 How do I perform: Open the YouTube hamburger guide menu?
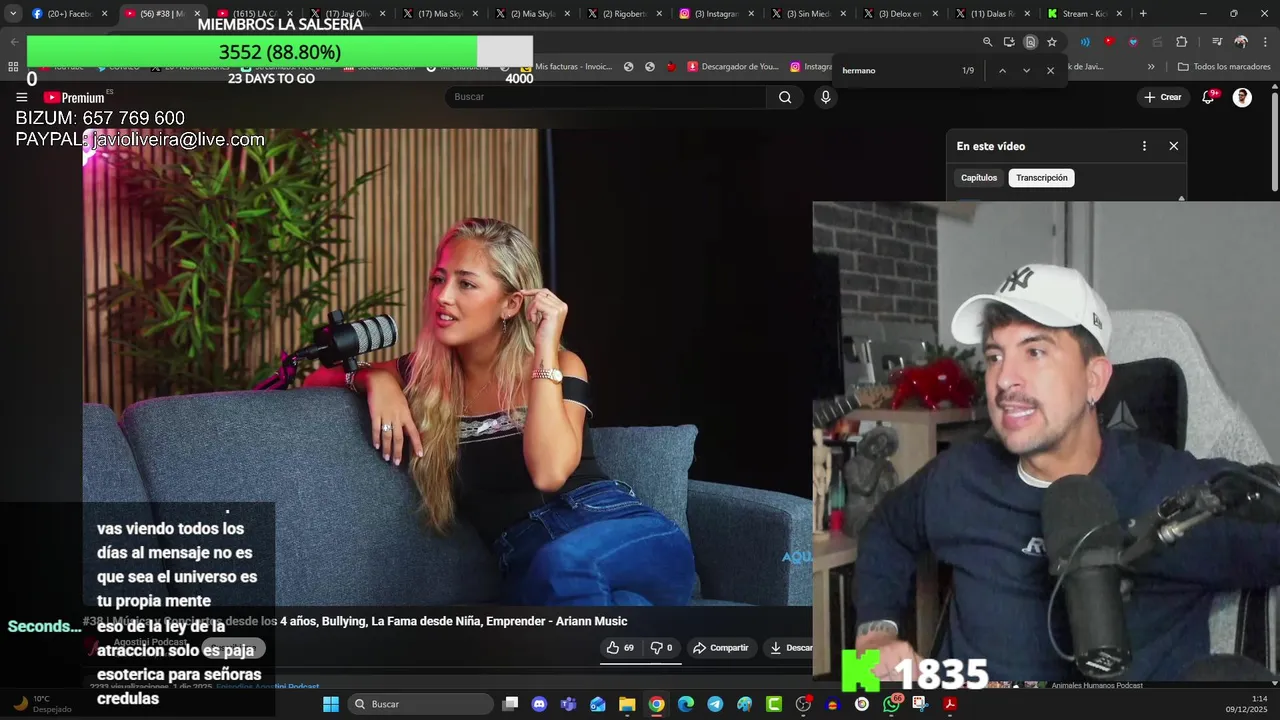[x=21, y=97]
